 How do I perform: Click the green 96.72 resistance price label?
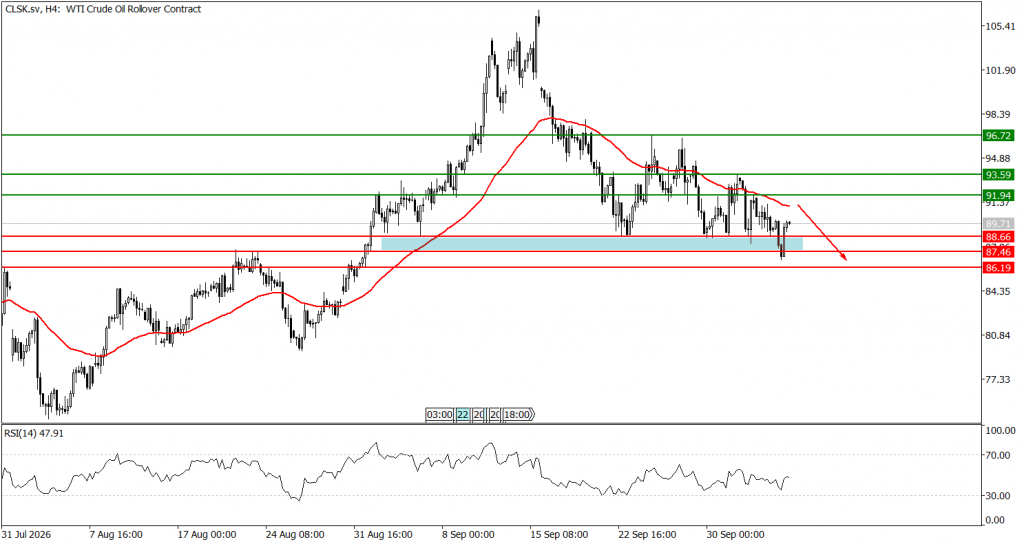coord(999,136)
